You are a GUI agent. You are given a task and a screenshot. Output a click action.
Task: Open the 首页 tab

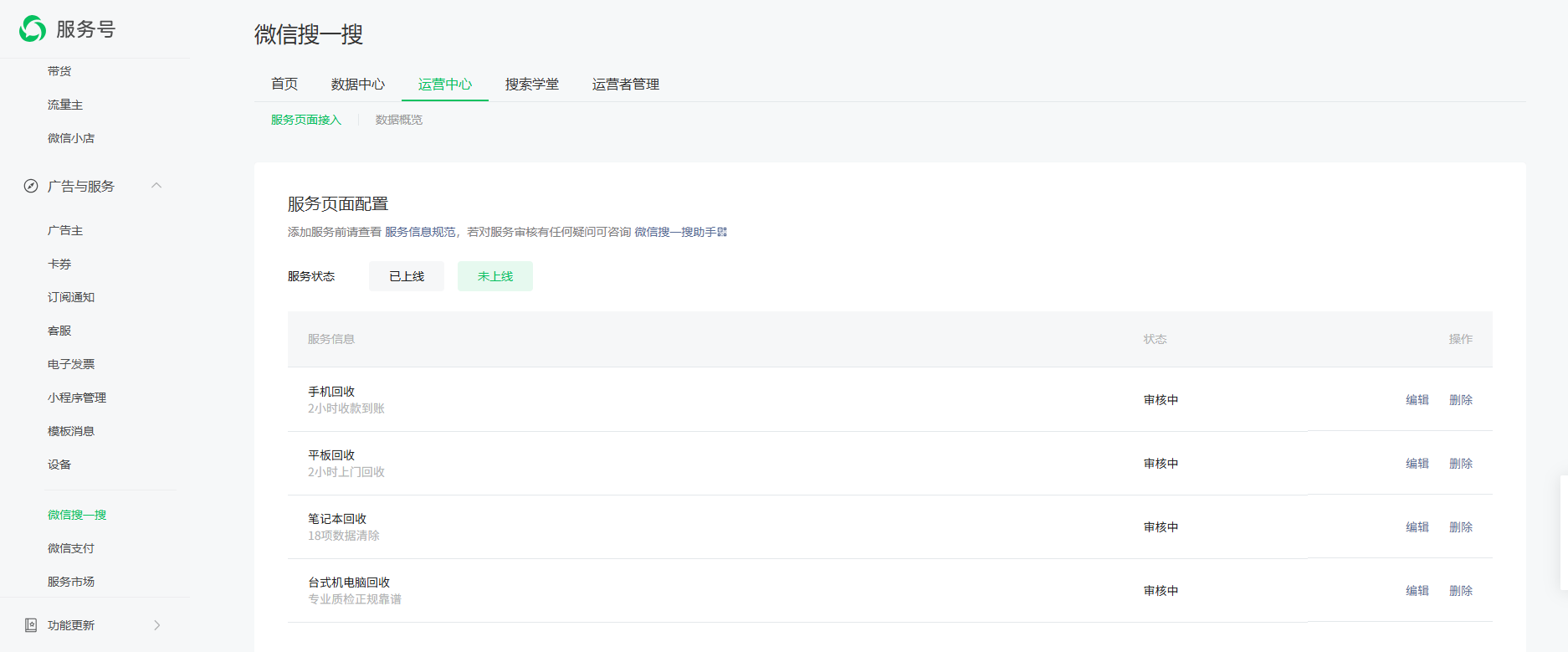pyautogui.click(x=284, y=84)
